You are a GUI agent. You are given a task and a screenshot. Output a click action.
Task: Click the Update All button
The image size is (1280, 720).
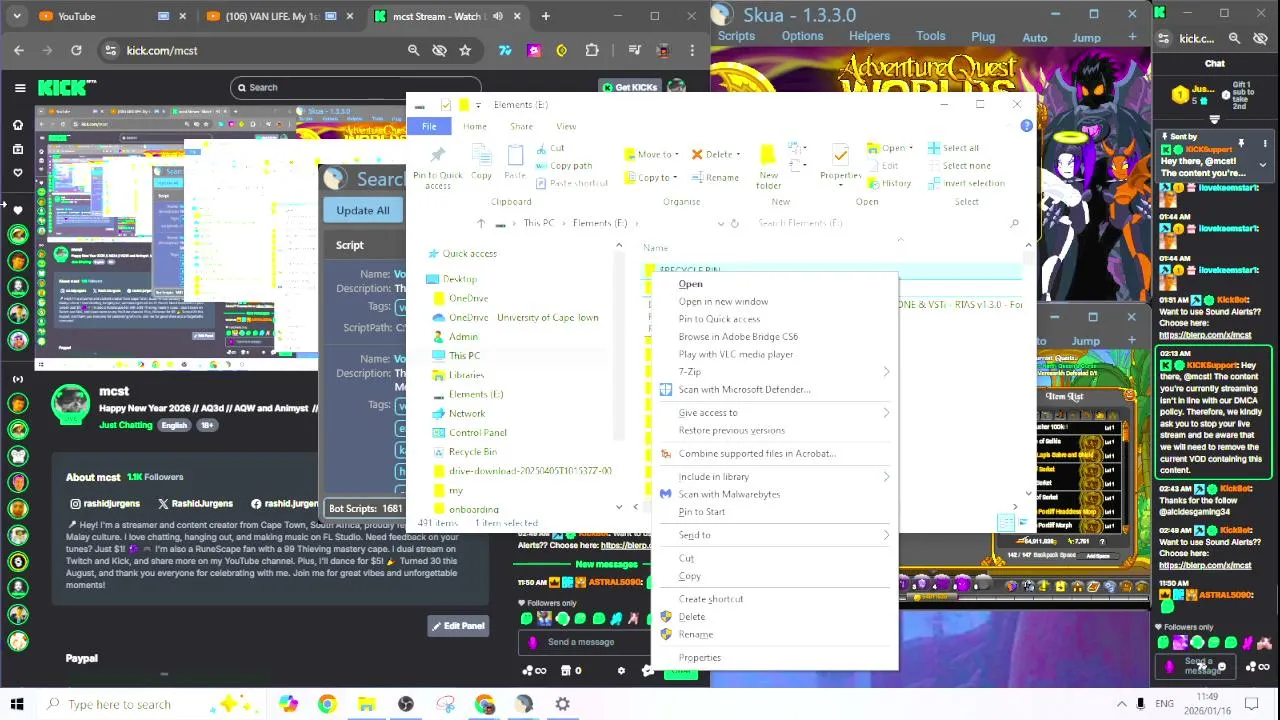click(x=363, y=210)
